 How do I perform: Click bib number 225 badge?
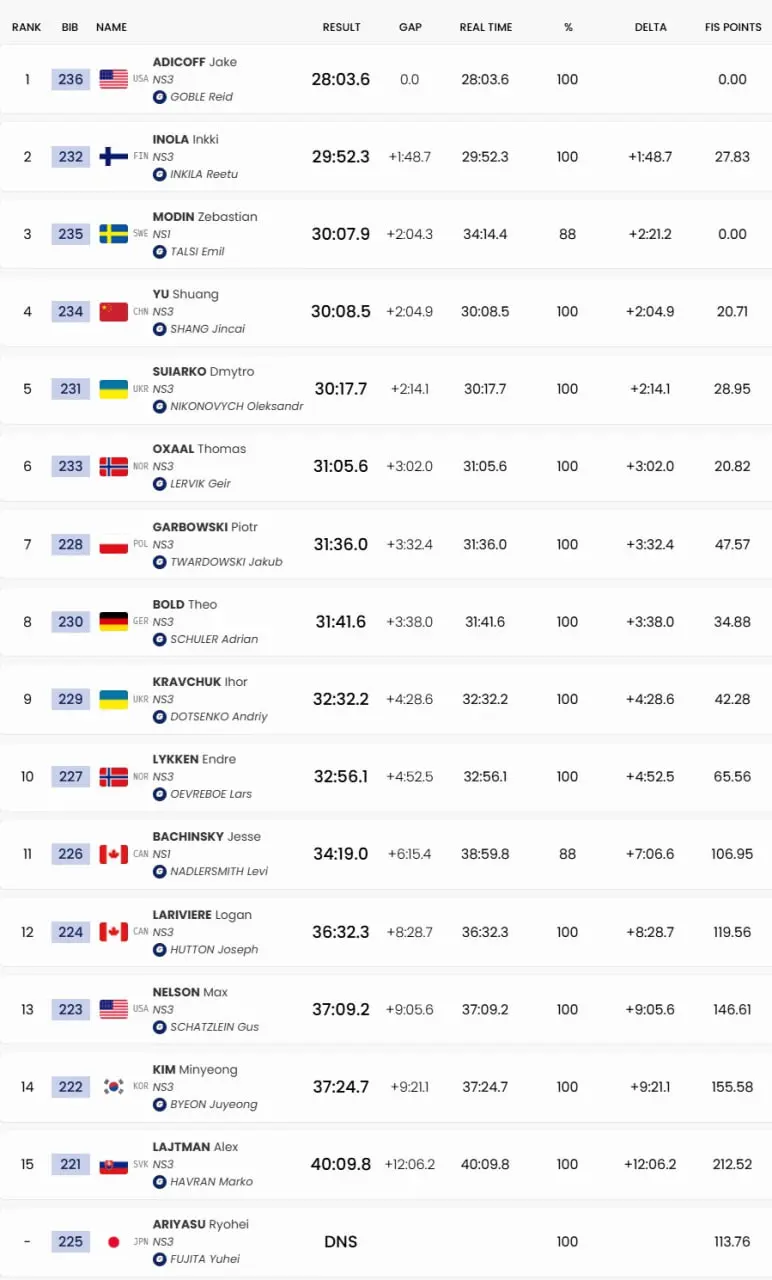coord(70,1242)
